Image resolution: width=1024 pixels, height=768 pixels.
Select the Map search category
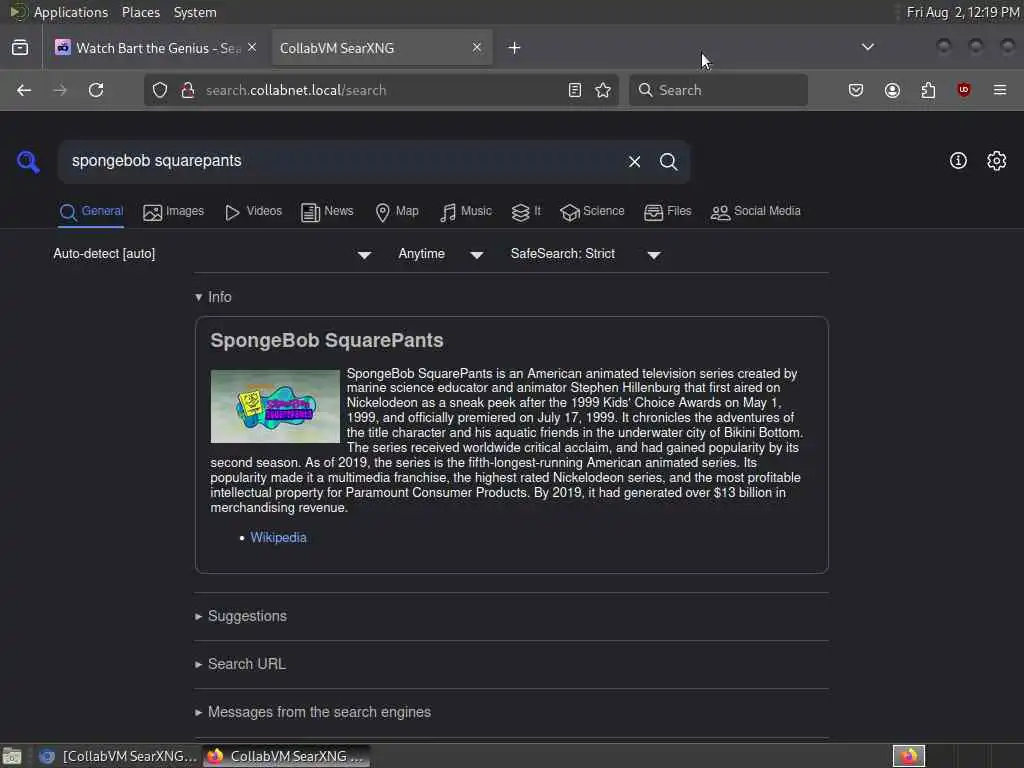pyautogui.click(x=397, y=212)
